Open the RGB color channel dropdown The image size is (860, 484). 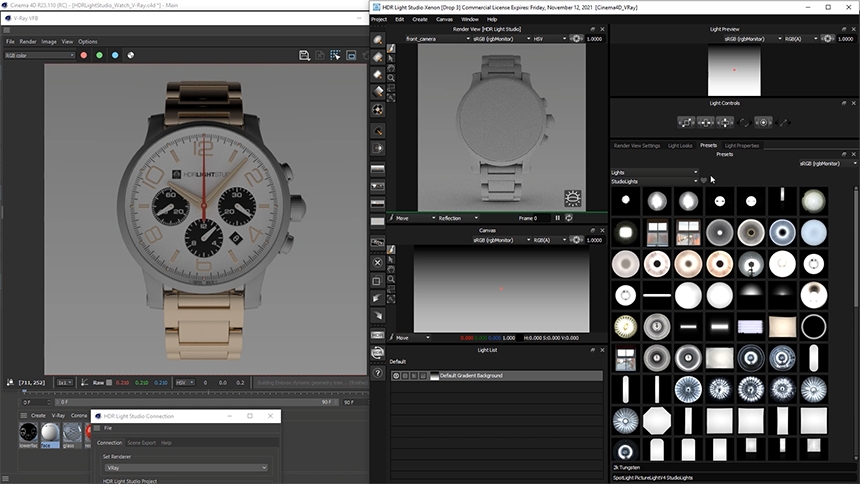(x=39, y=55)
